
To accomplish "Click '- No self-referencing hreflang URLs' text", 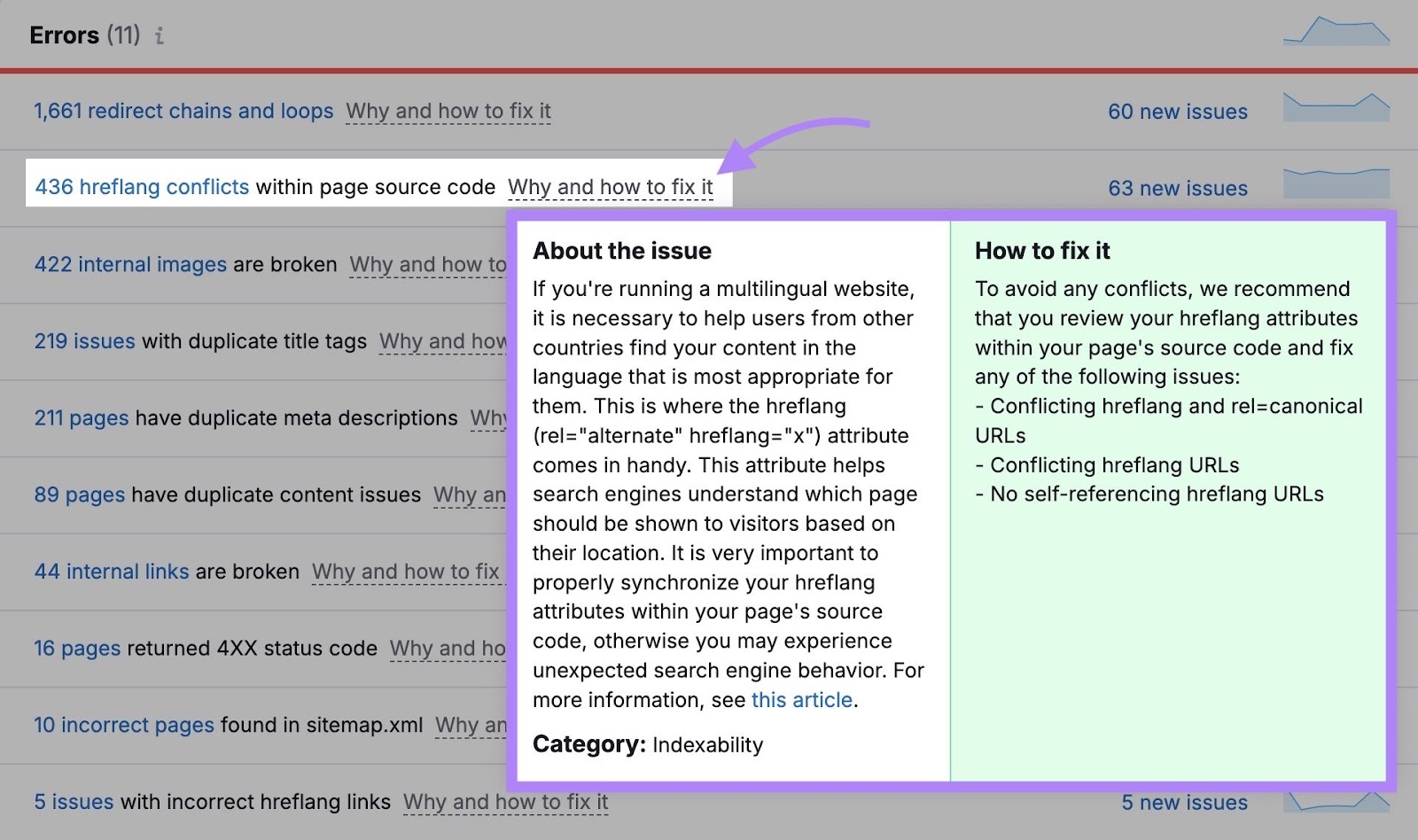I will point(1149,494).
